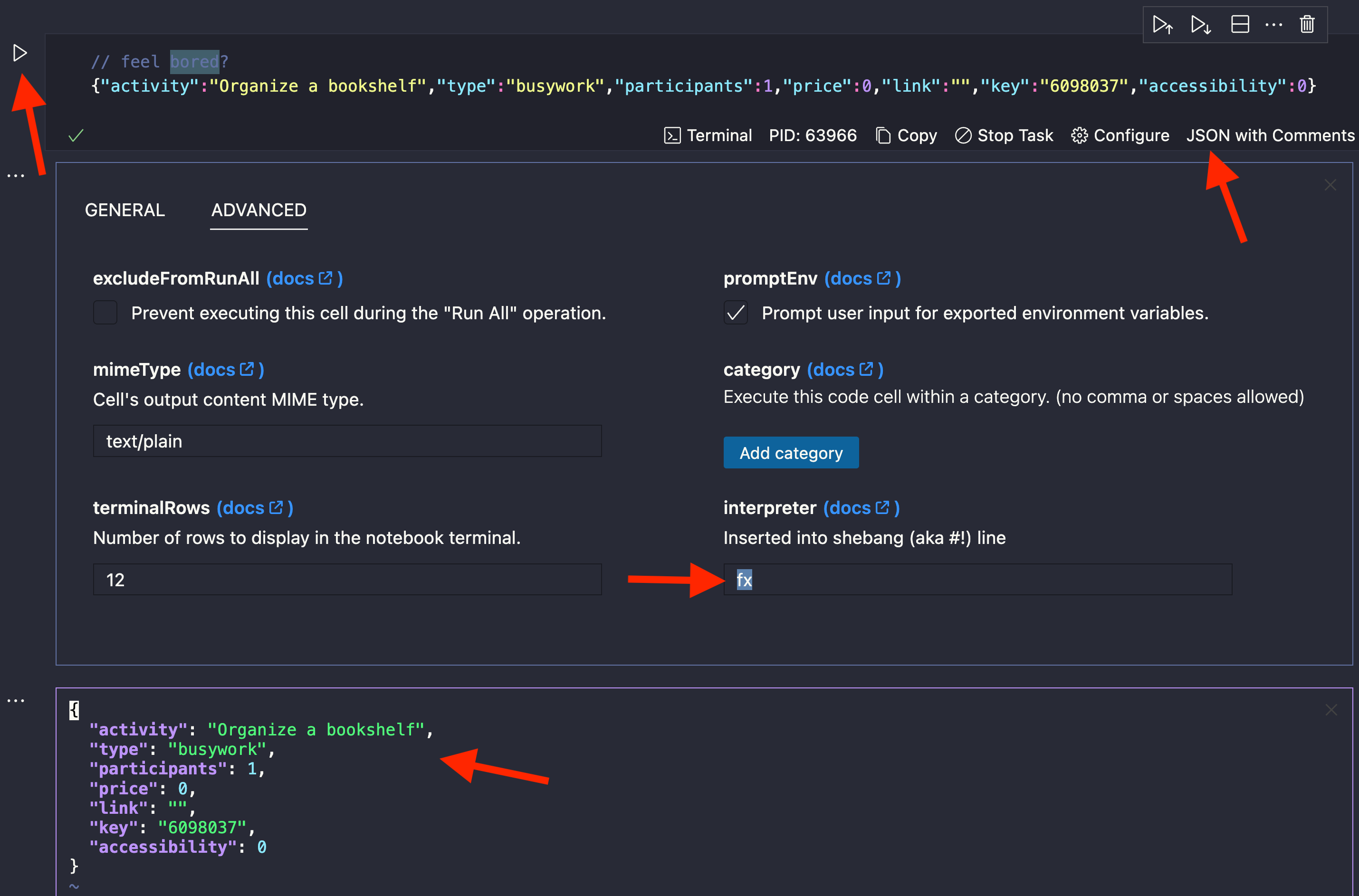1359x896 pixels.
Task: Close the JSON output panel
Action: (x=1331, y=710)
